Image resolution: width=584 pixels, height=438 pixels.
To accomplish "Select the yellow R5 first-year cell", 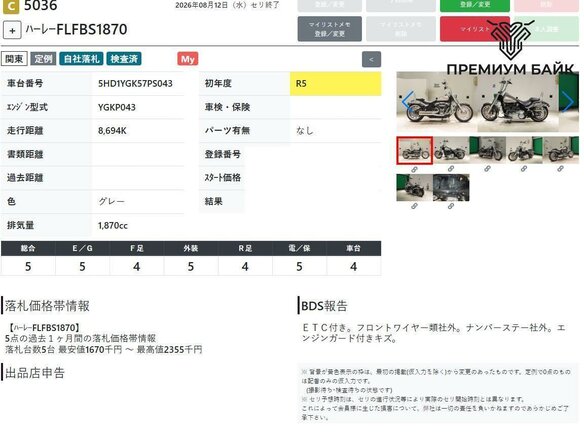I will [336, 83].
